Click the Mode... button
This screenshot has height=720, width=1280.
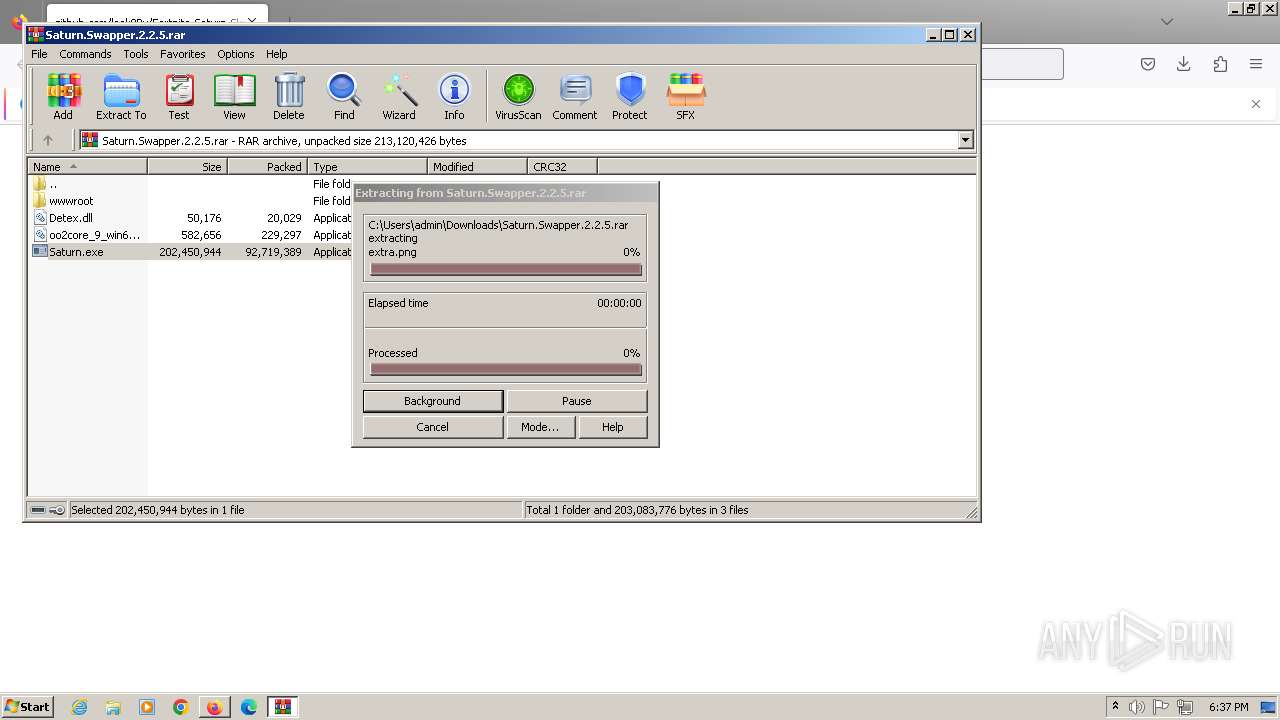point(540,427)
